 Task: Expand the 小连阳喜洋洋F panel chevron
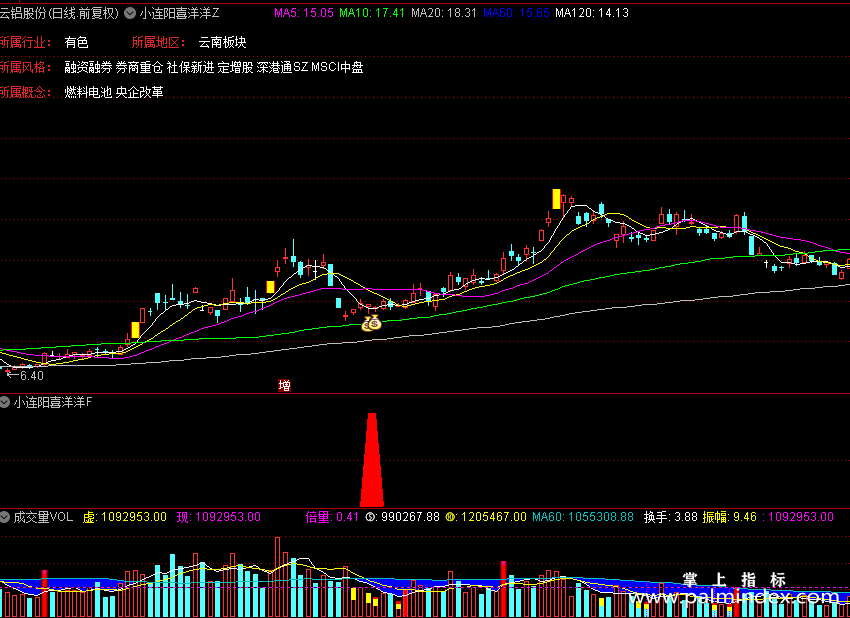[x=5, y=402]
